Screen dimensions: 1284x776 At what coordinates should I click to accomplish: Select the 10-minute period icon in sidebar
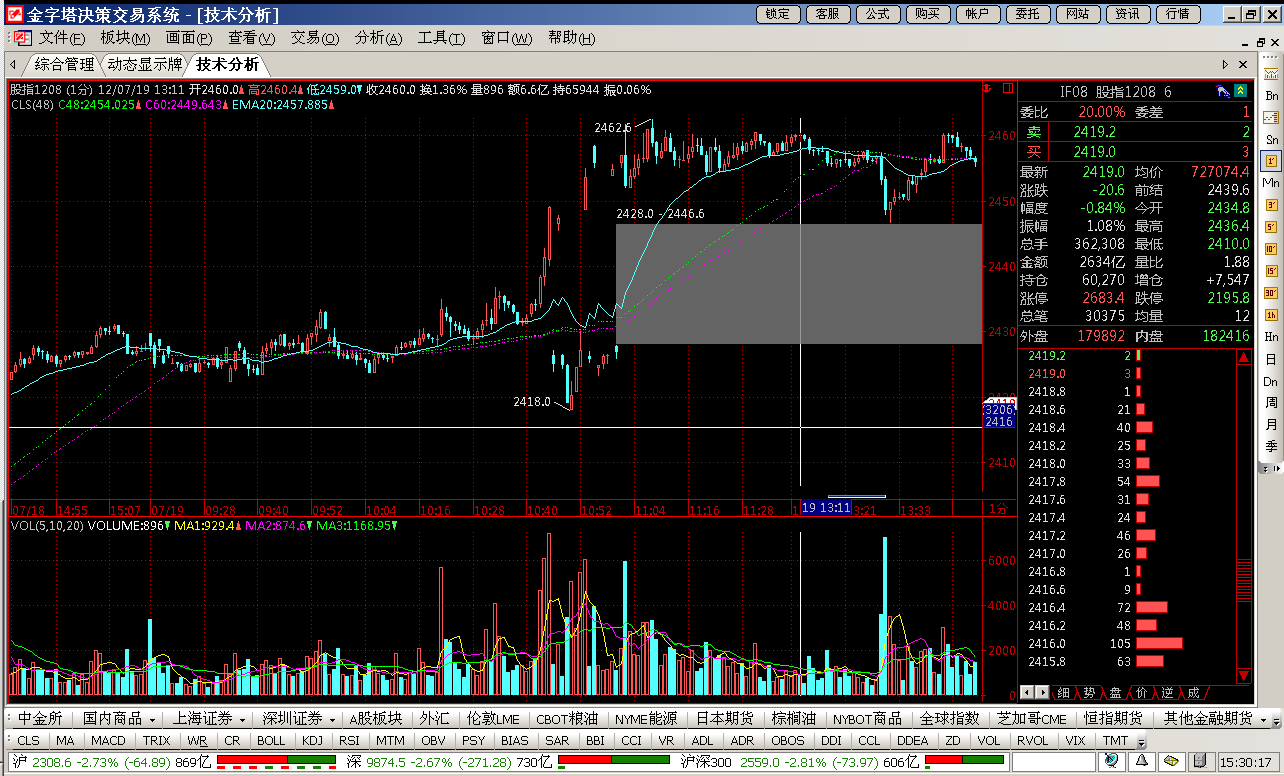pyautogui.click(x=1271, y=249)
